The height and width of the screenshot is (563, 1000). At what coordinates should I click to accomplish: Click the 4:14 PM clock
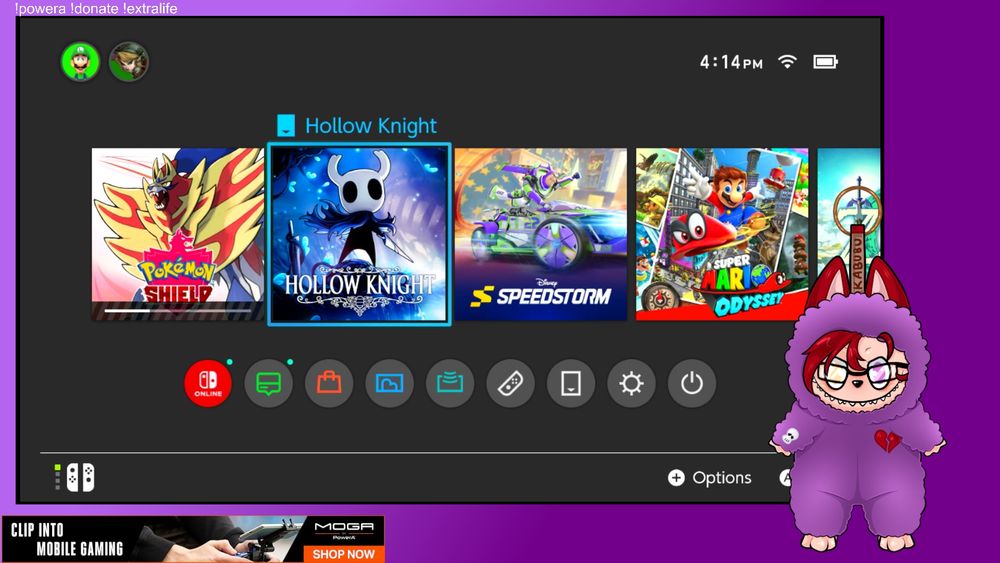coord(731,62)
